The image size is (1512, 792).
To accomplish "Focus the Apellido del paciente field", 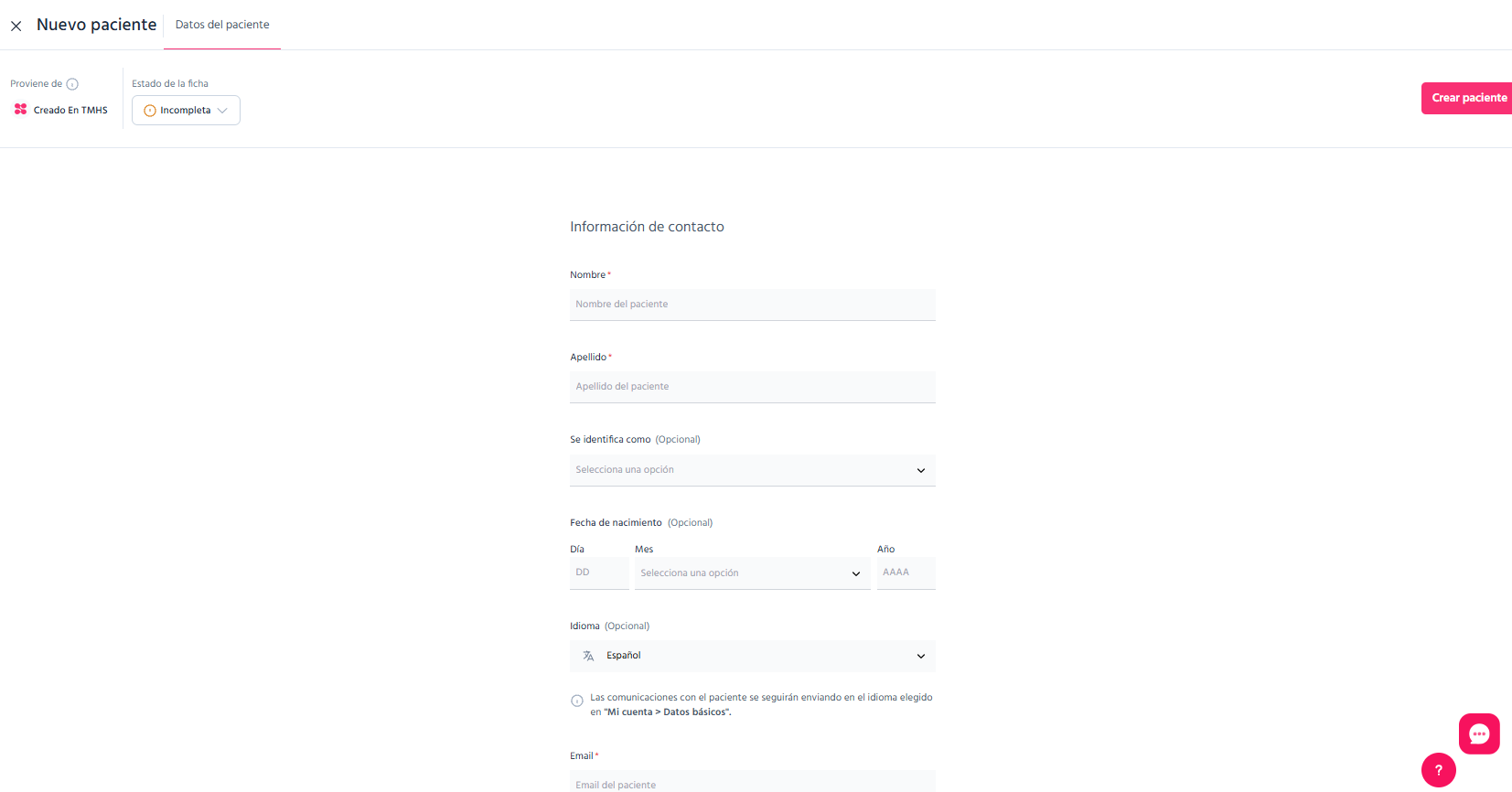I will (753, 387).
